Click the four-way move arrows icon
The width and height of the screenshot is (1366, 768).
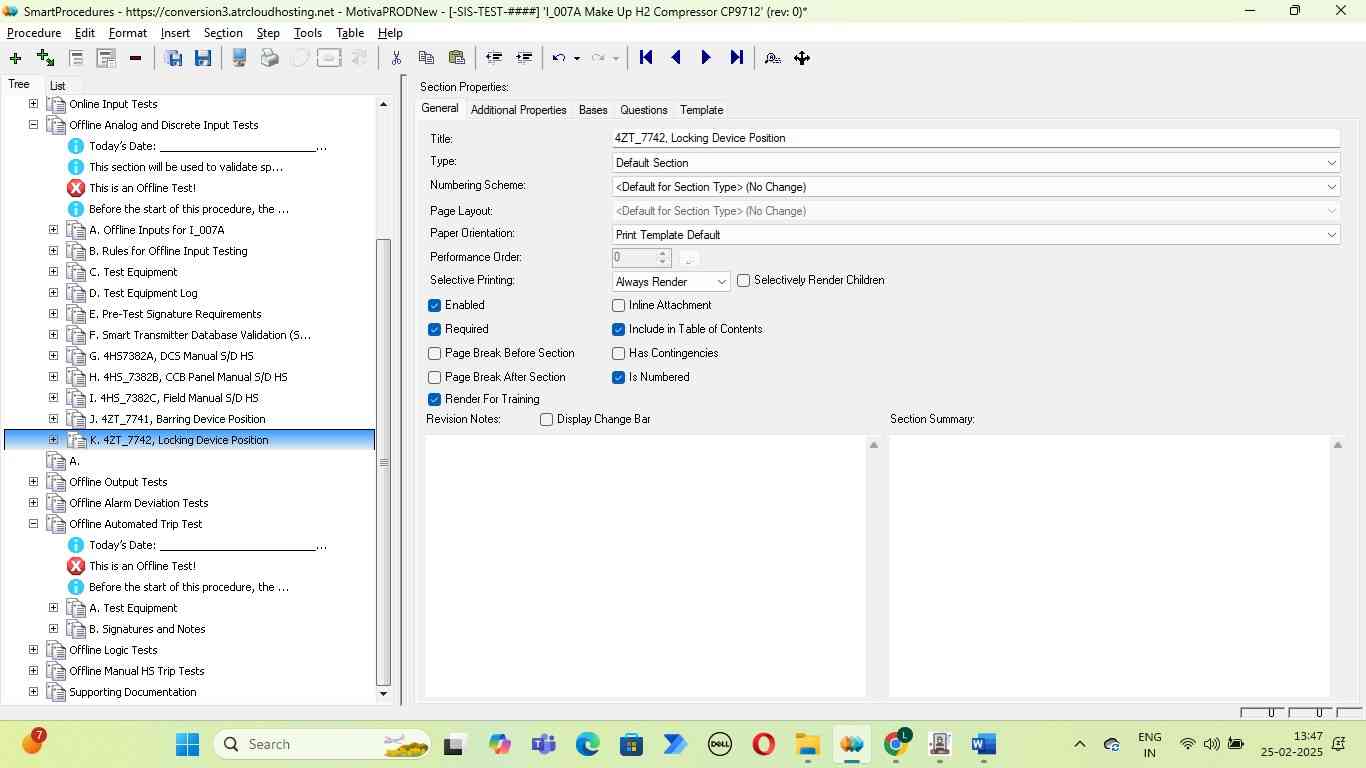point(802,58)
